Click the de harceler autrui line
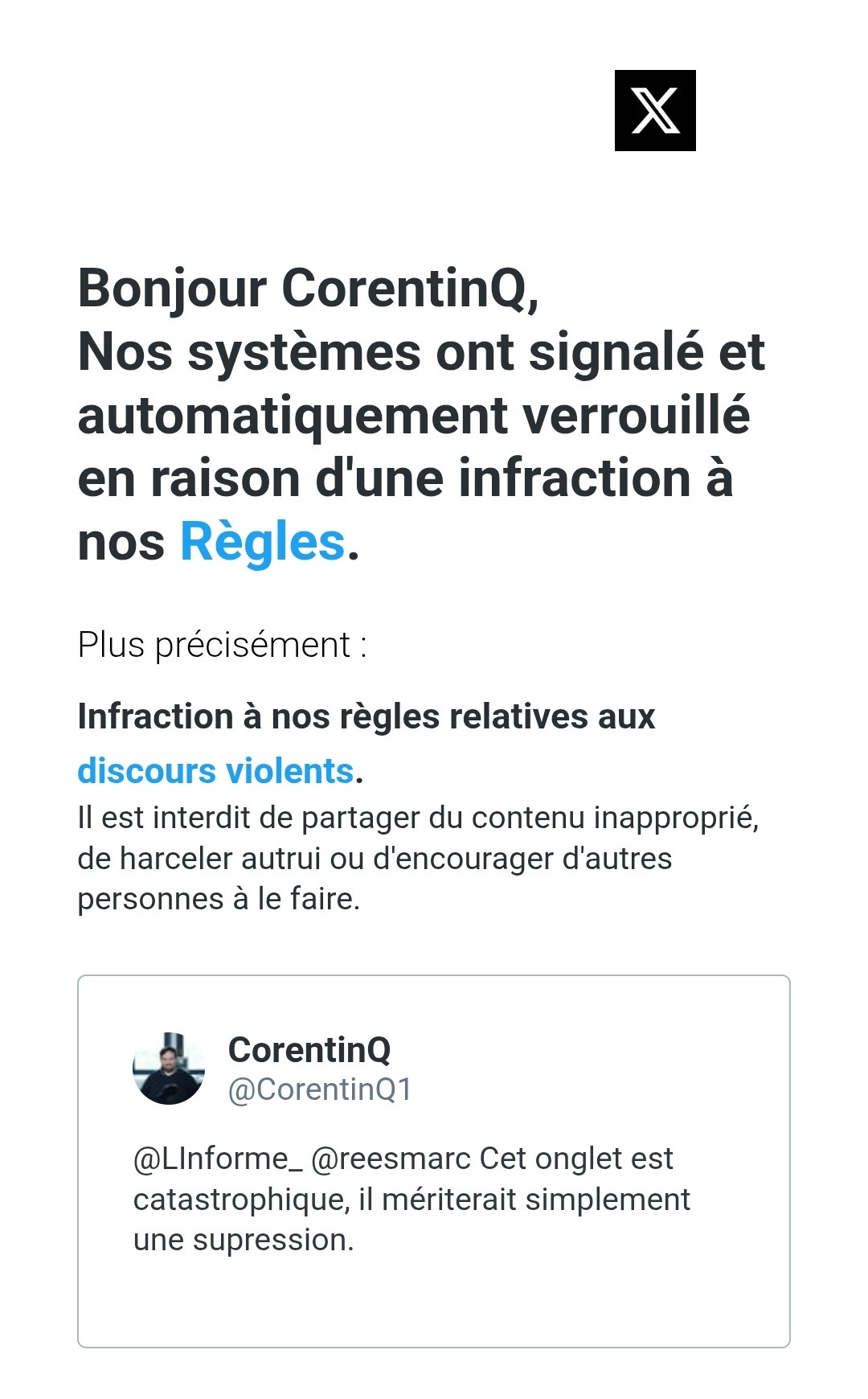 375,859
